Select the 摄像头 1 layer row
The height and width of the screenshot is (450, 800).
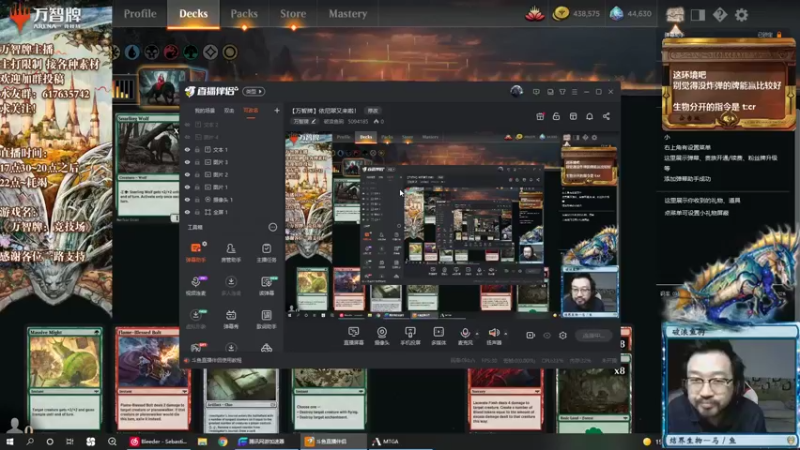(x=232, y=199)
